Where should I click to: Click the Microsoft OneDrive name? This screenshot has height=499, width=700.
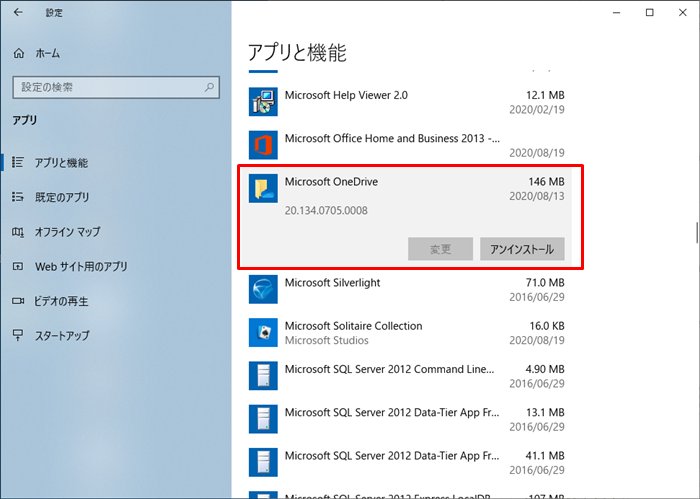(331, 182)
